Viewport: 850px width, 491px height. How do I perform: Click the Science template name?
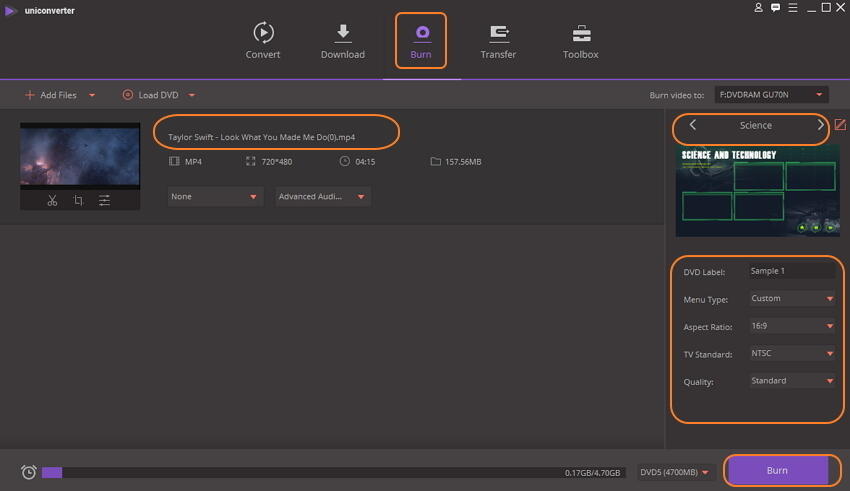tap(756, 125)
